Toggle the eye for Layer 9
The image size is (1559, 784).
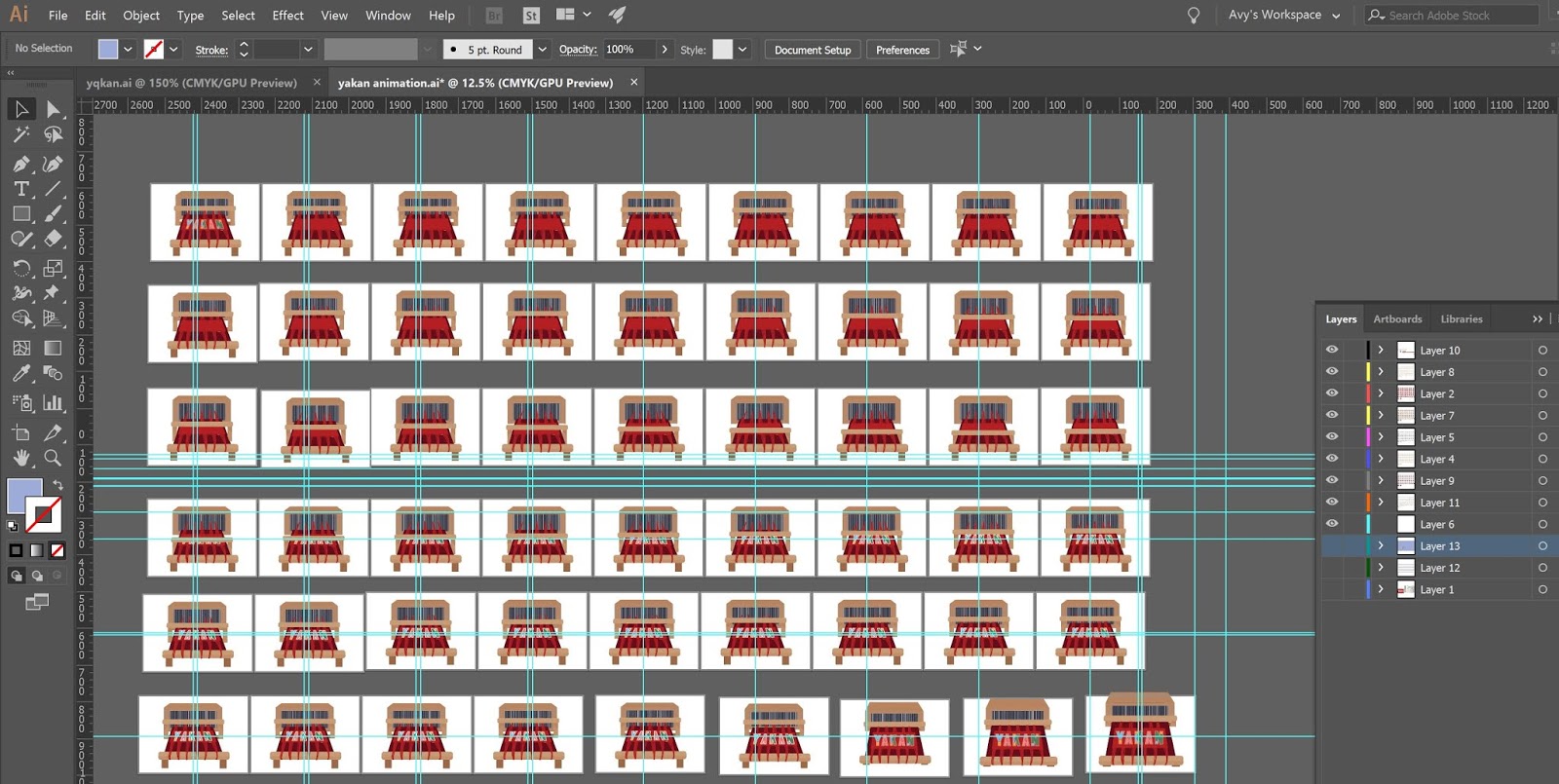coord(1332,480)
